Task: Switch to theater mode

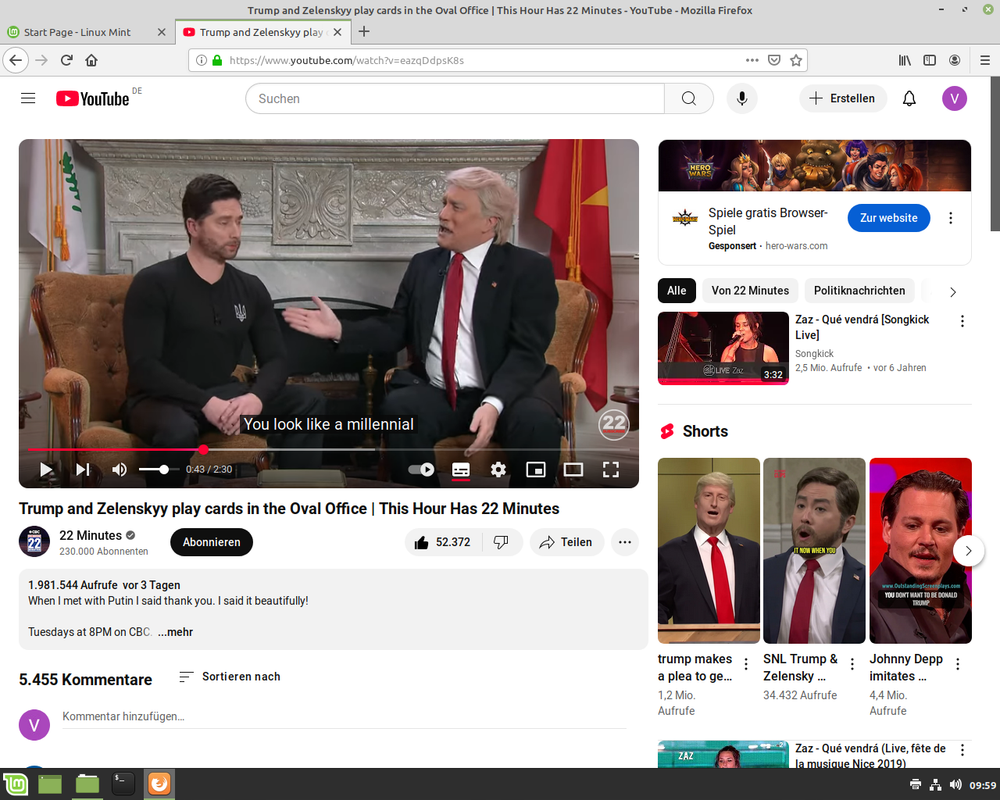Action: [x=573, y=470]
